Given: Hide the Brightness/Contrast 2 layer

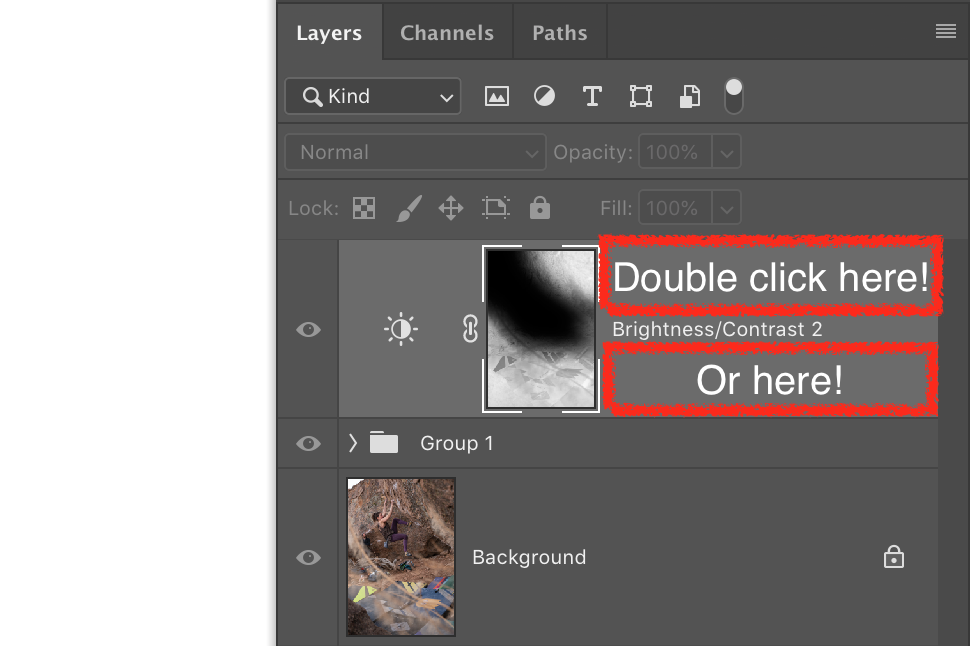Looking at the screenshot, I should click(x=308, y=329).
